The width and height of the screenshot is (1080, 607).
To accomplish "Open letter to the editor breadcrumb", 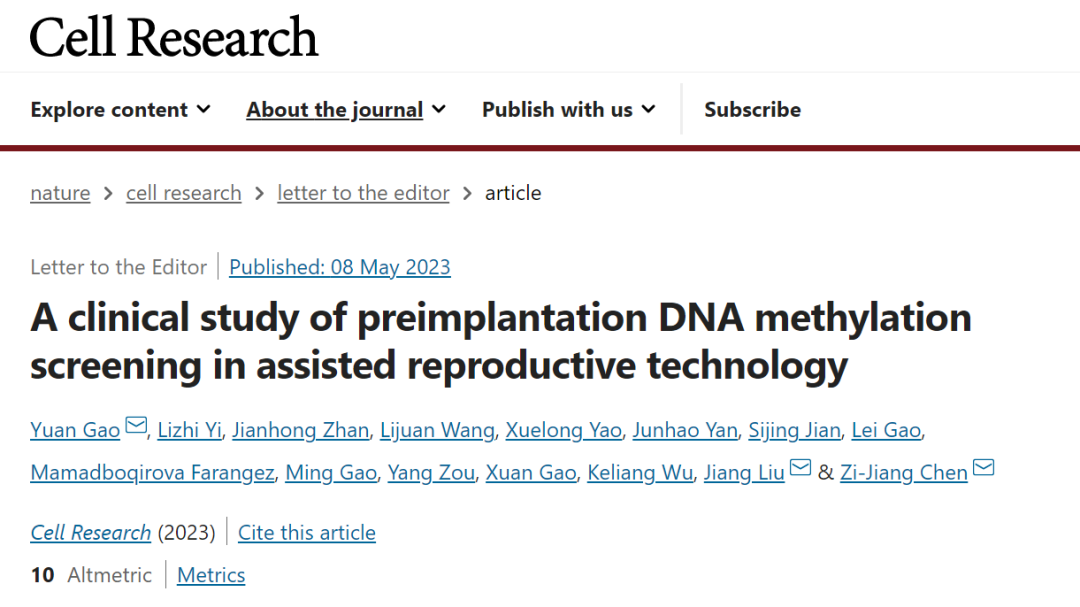I will click(363, 193).
